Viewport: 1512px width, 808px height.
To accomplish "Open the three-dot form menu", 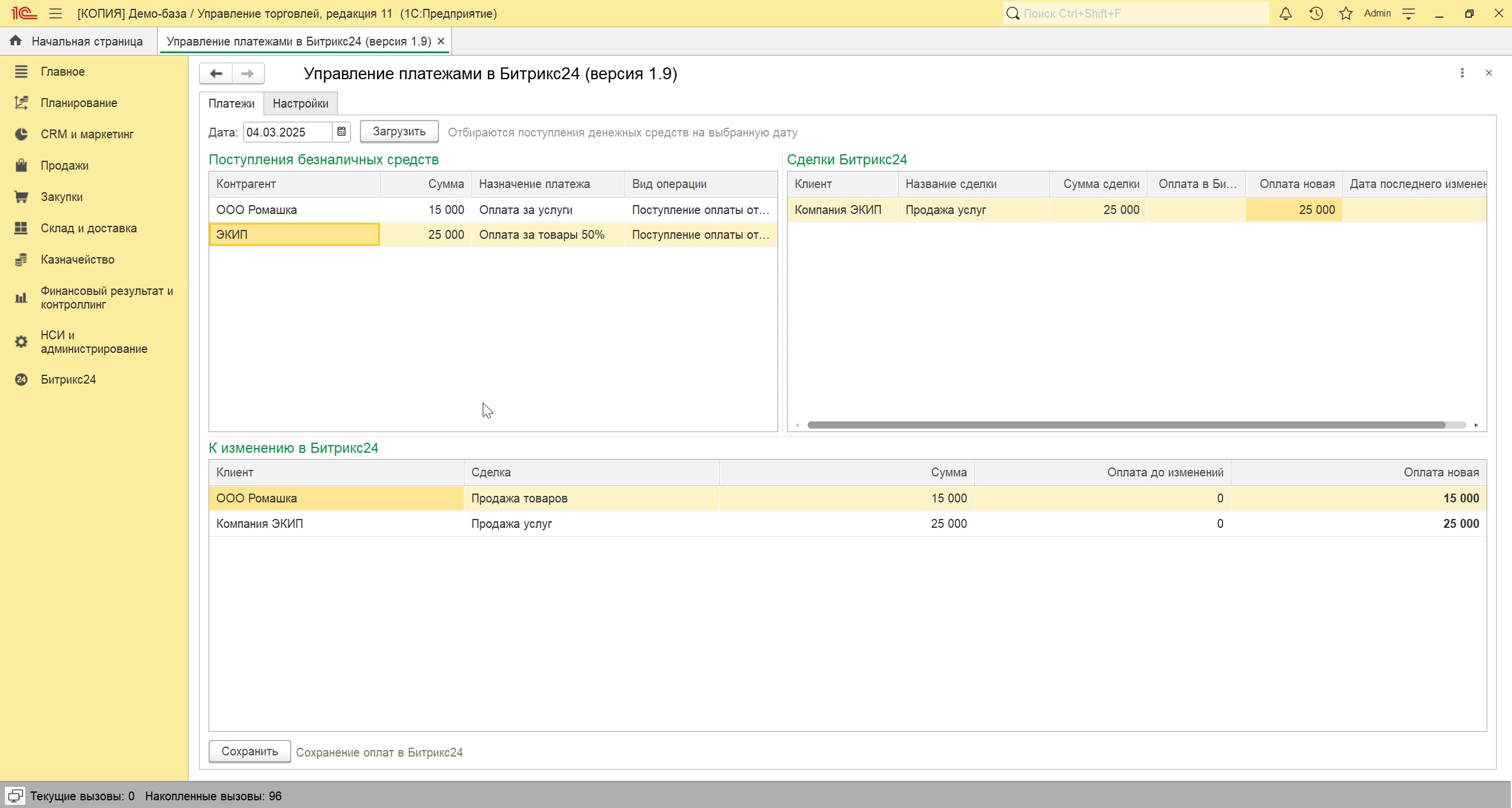I will (x=1462, y=73).
